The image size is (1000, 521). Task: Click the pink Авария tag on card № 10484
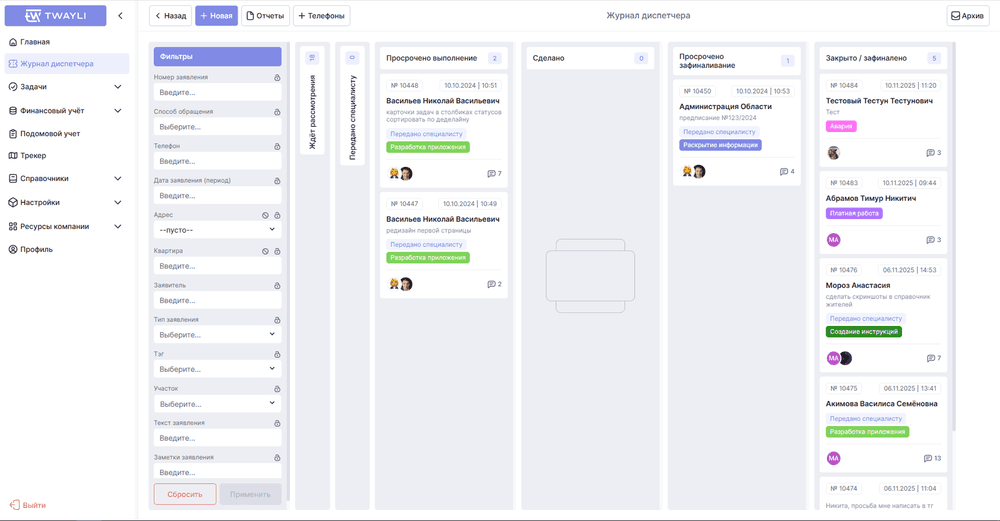pyautogui.click(x=841, y=127)
